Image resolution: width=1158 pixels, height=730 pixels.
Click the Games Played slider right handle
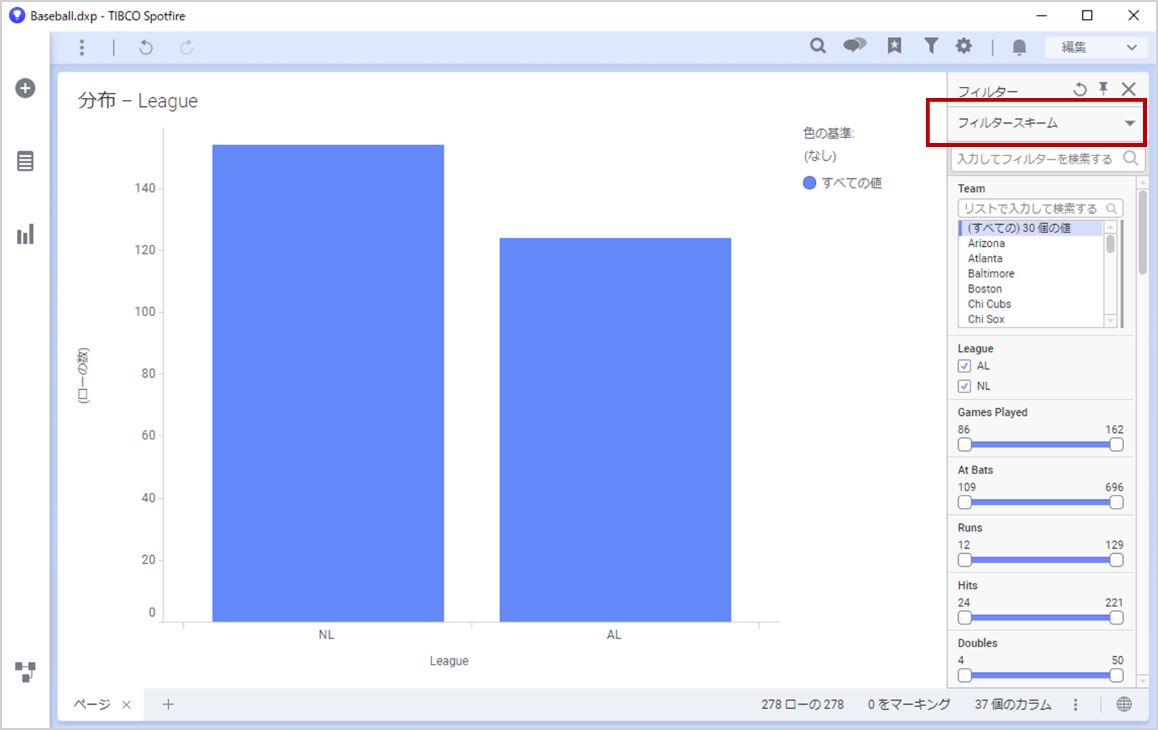(x=1117, y=445)
